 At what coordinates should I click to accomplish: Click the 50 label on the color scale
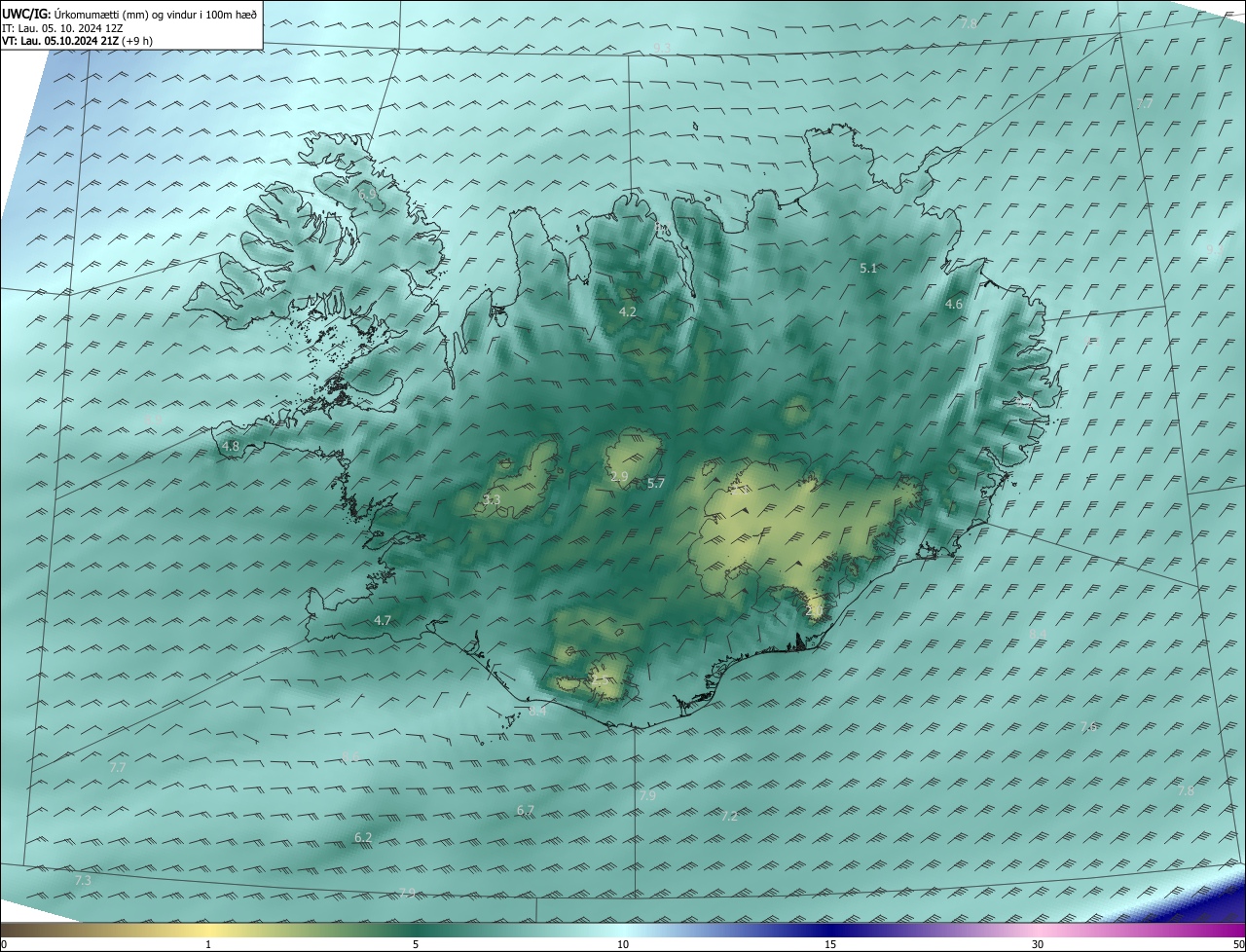tap(1238, 944)
